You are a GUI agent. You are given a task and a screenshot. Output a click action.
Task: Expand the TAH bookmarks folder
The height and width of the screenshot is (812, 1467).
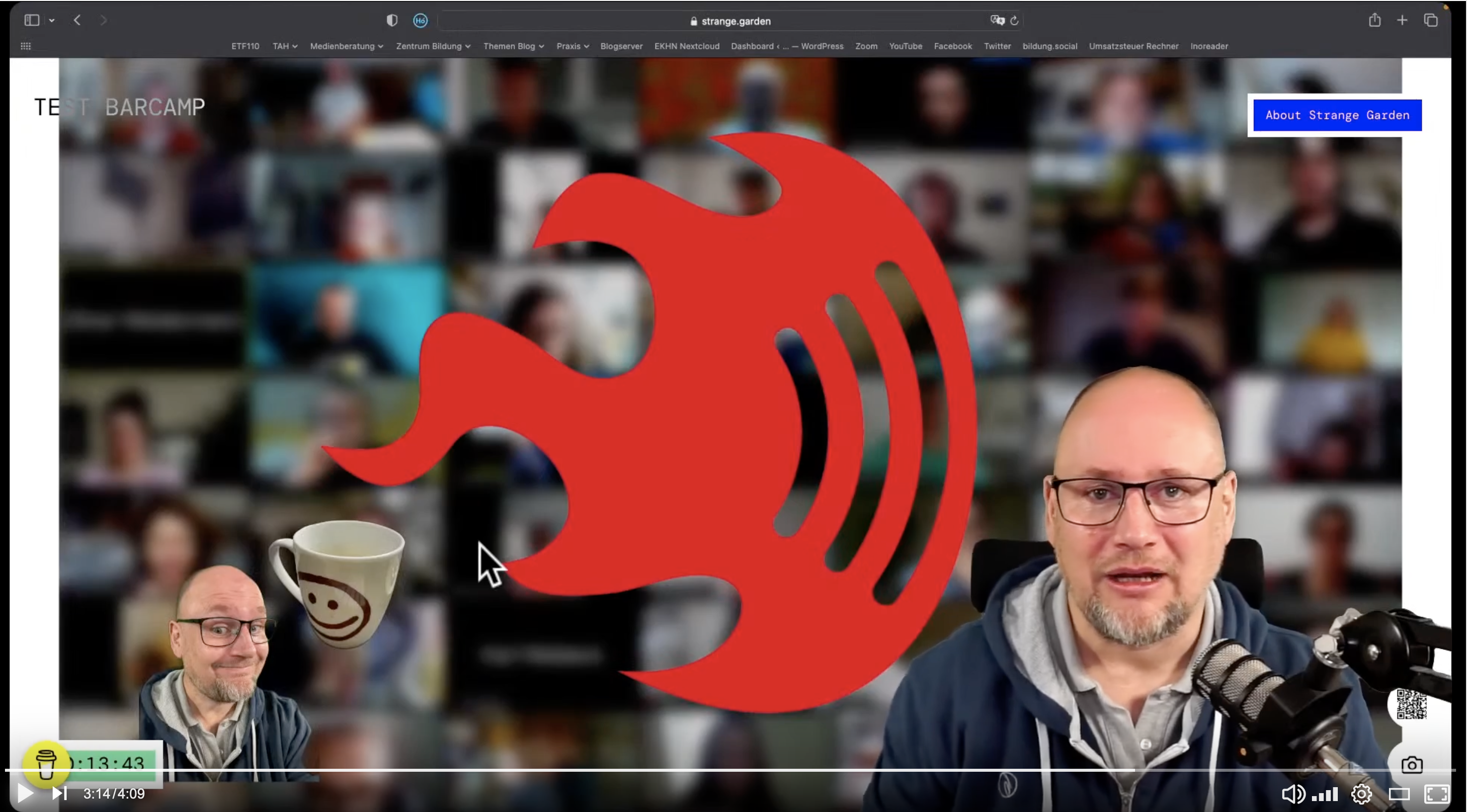(285, 46)
